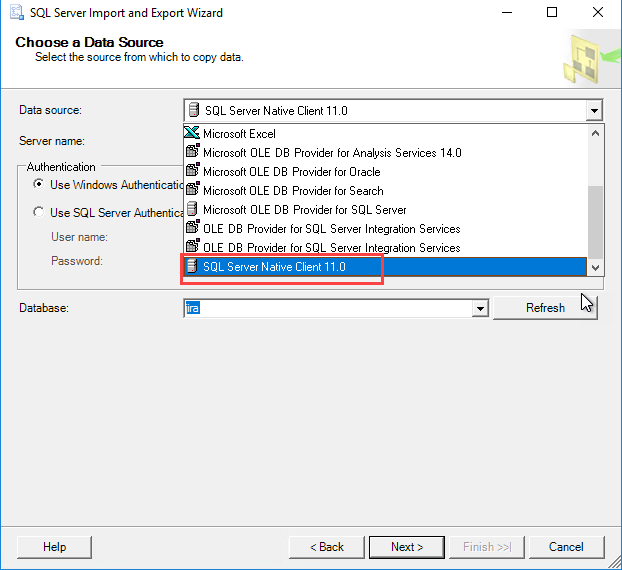Select Use Windows Authentication radio button
The image size is (622, 570).
pos(38,184)
